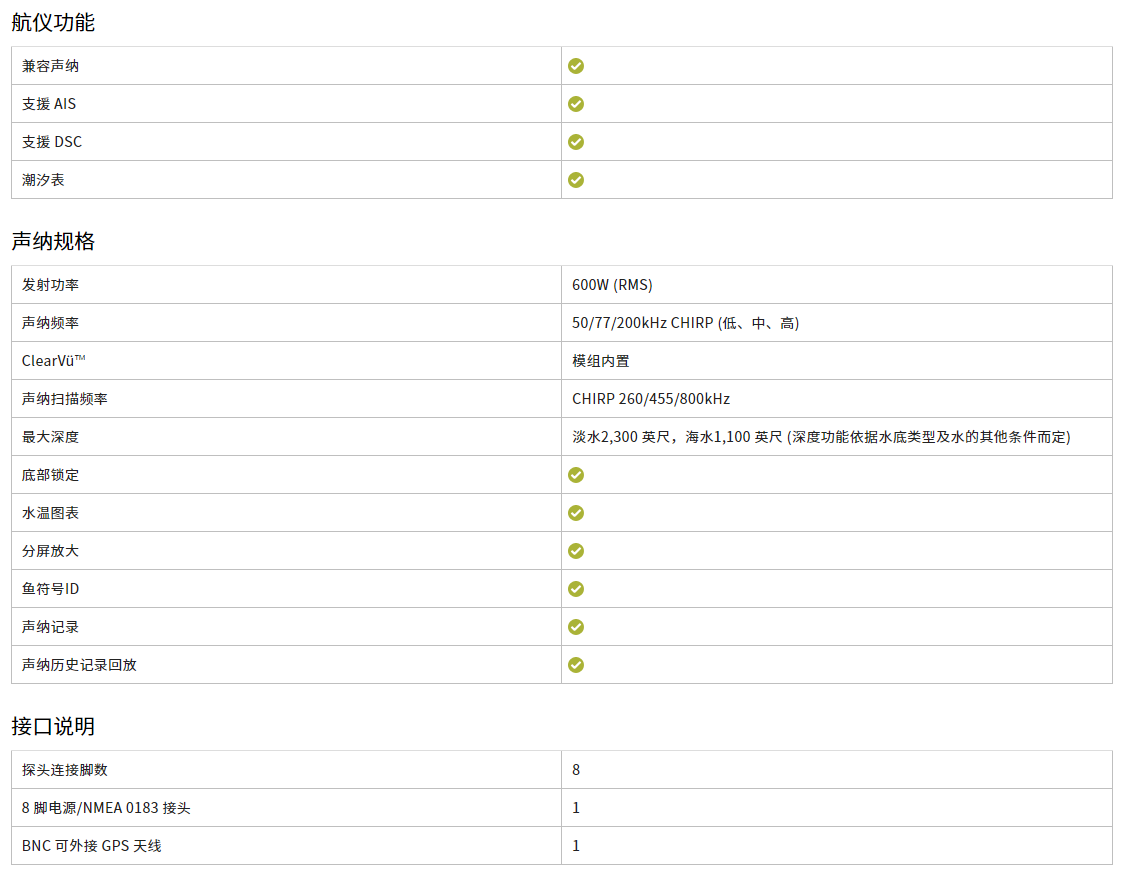Image resolution: width=1132 pixels, height=877 pixels.
Task: Click the CHIRP 260/455/800kHz scan value
Action: pyautogui.click(x=651, y=399)
